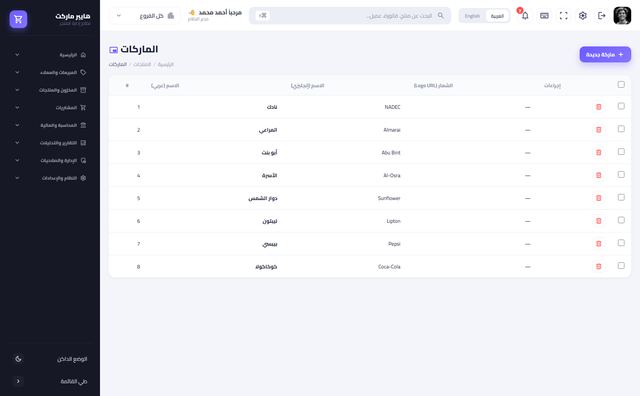
Task: Expand الرئيسية home menu in sidebar
Action: pos(50,55)
